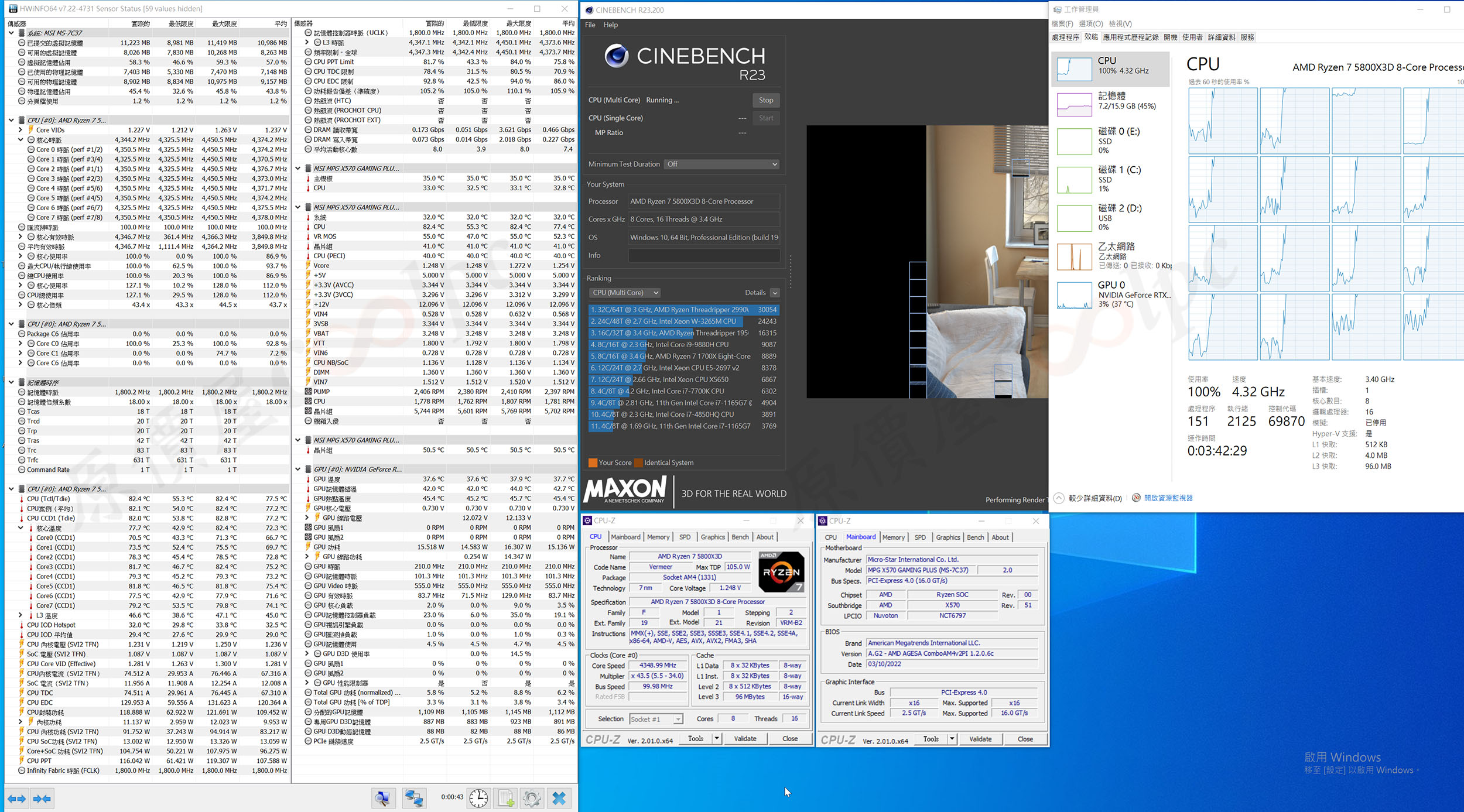Select 磁碟 1 (C:) thumbnail in Task Manager

1075,180
